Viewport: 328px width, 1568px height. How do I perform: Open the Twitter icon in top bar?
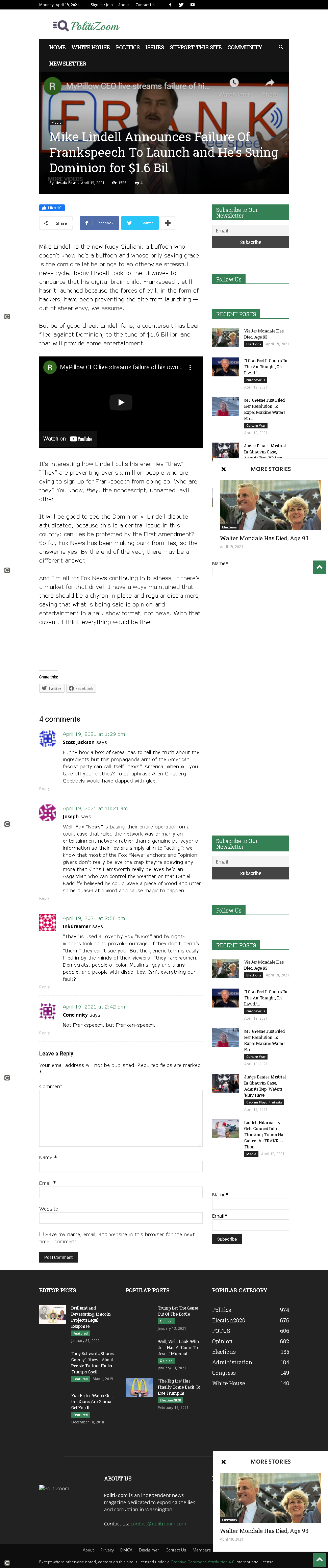click(x=181, y=4)
